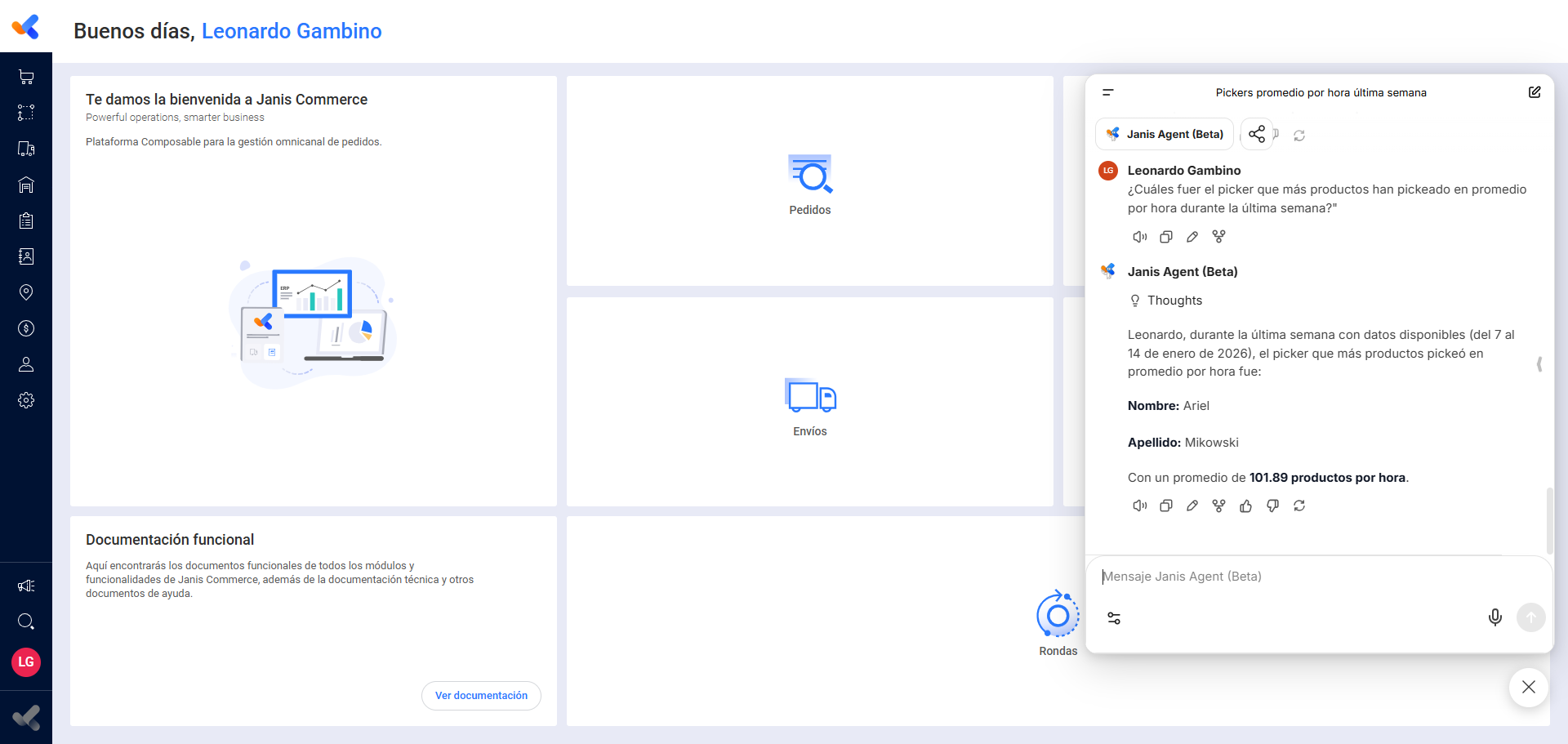This screenshot has width=1568, height=744.
Task: Edit Leonardo's question with pencil icon
Action: click(1192, 237)
